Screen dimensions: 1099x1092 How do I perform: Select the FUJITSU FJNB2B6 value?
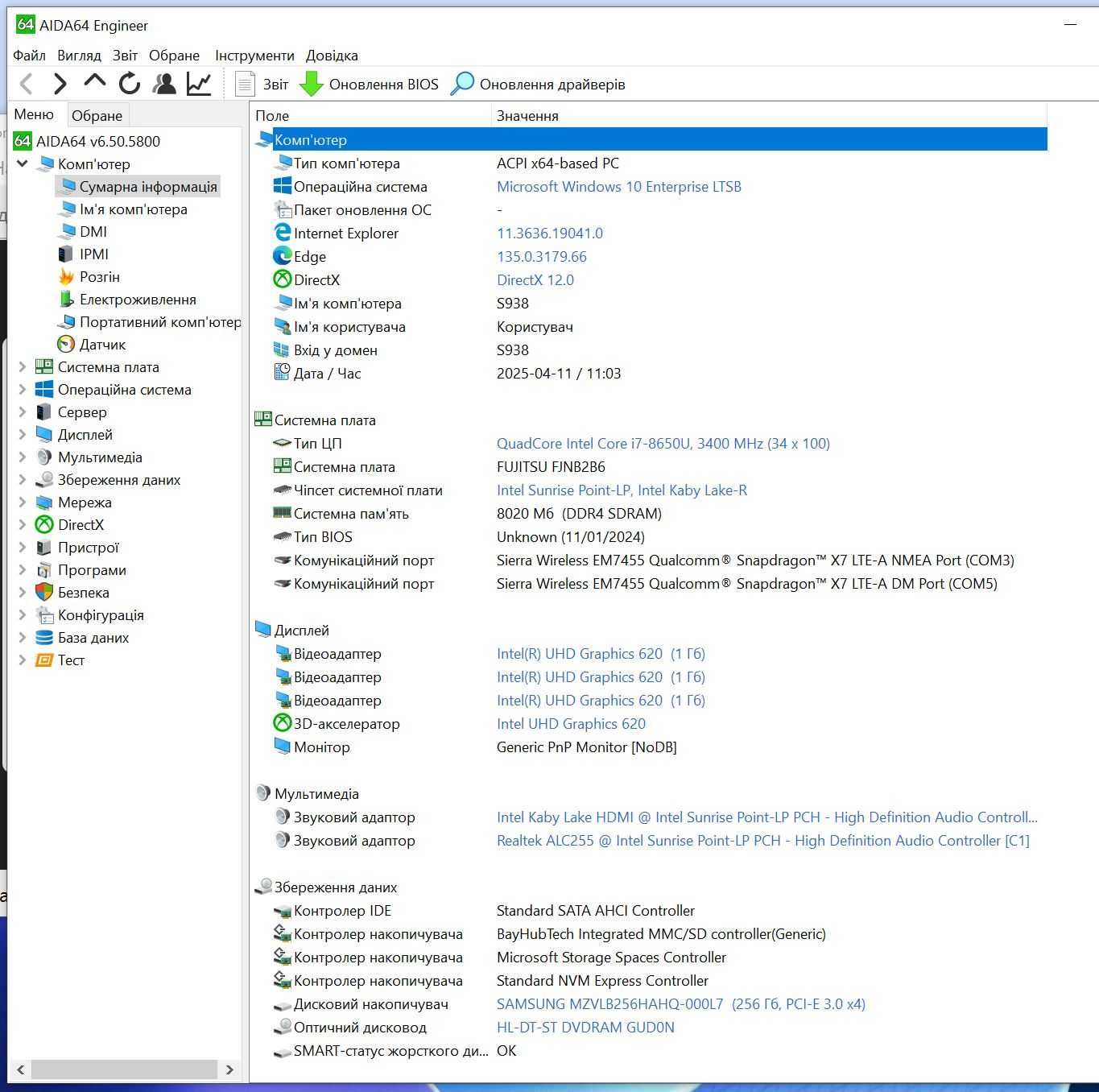[x=551, y=466]
